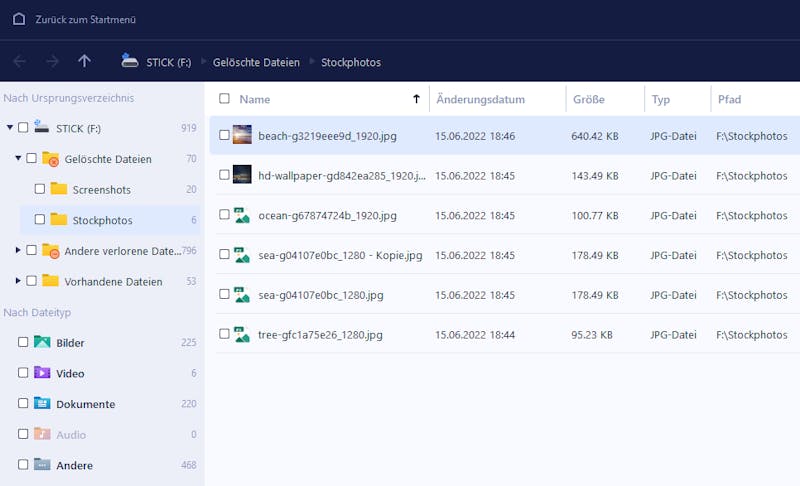This screenshot has width=800, height=486.
Task: Collapse the Gelöschte Dateien tree node
Action: click(18, 158)
